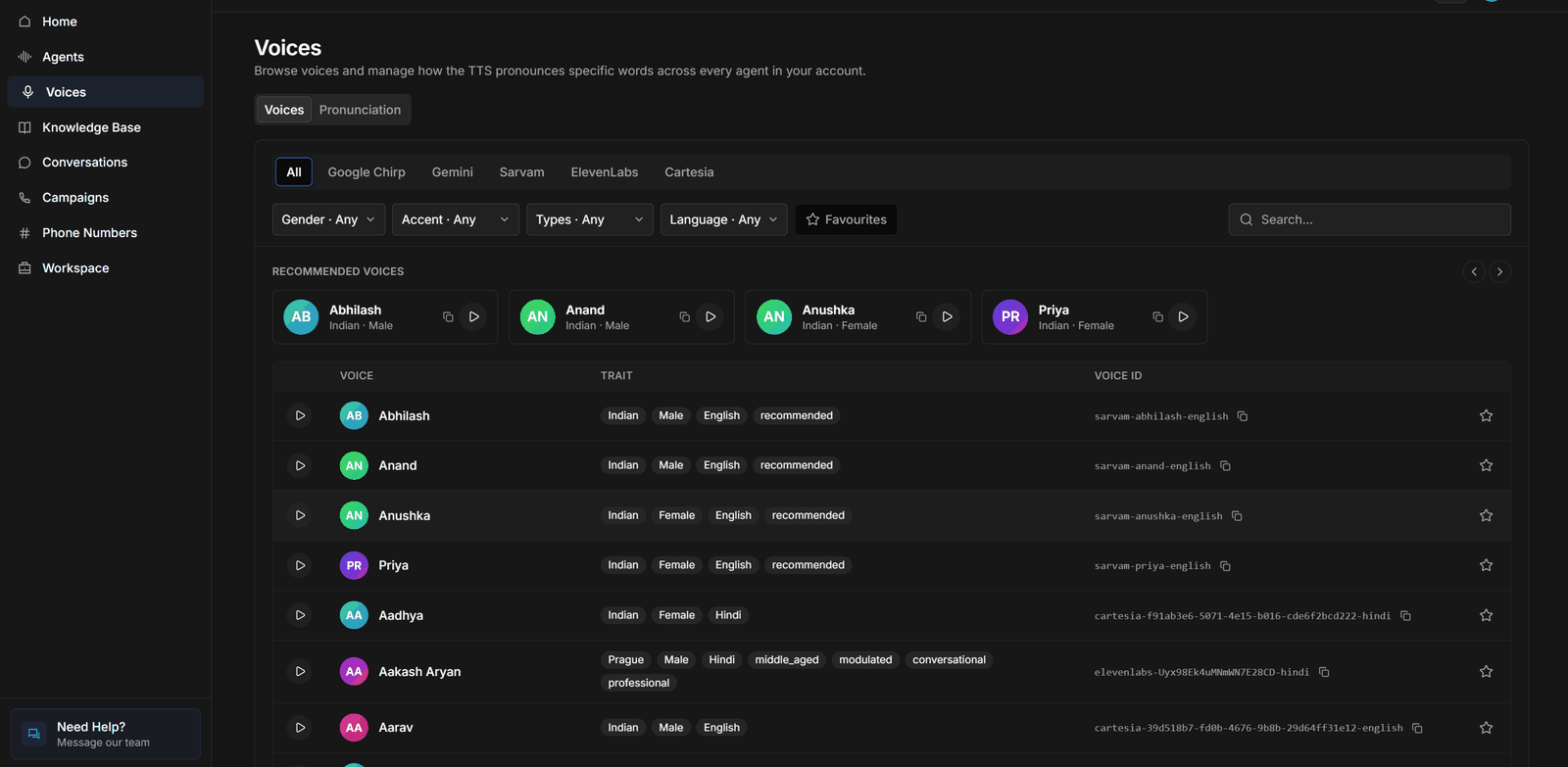Filter voices by All providers
This screenshot has height=767, width=1568.
tap(294, 171)
